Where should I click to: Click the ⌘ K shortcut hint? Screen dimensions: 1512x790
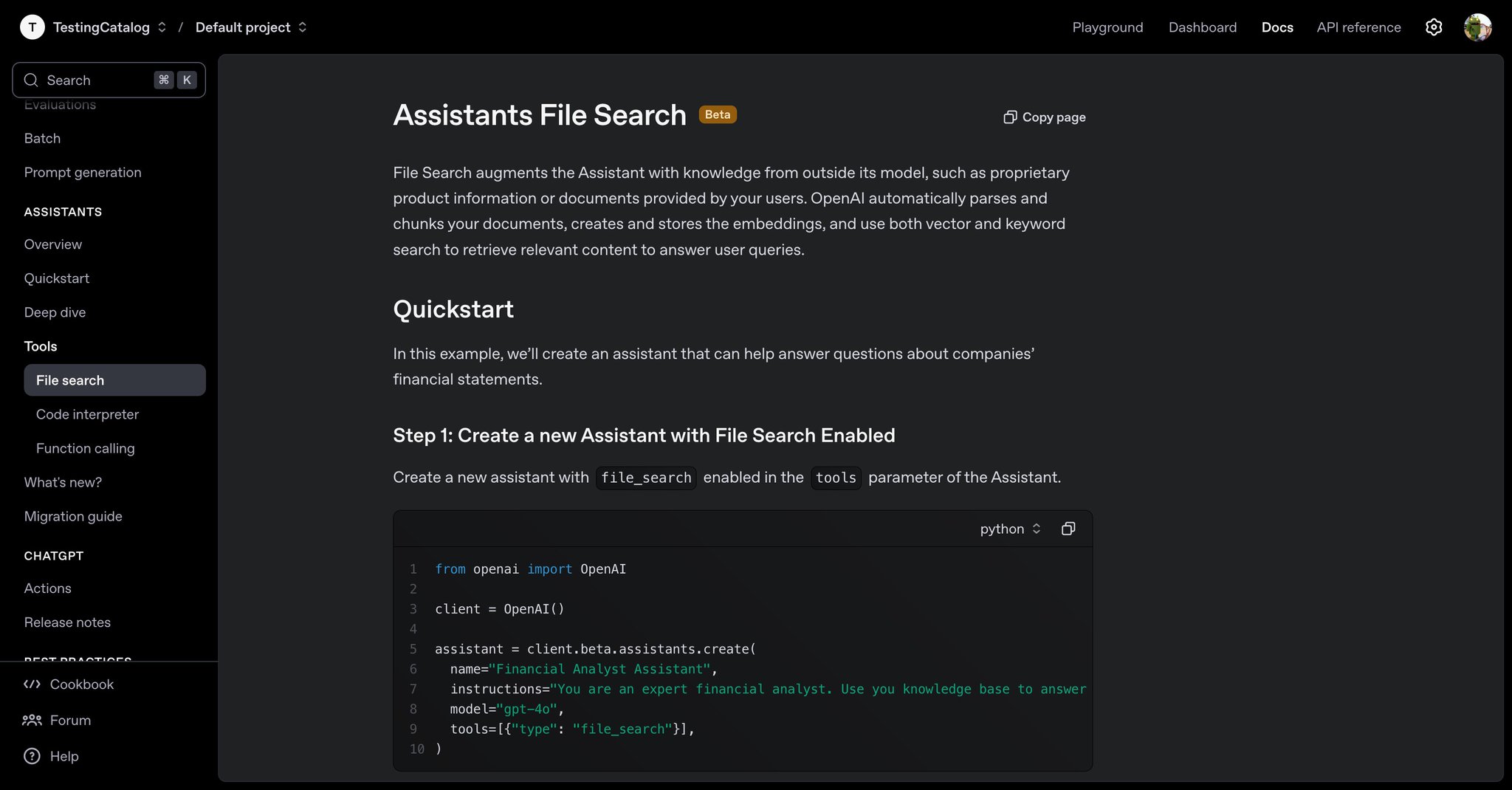[175, 80]
